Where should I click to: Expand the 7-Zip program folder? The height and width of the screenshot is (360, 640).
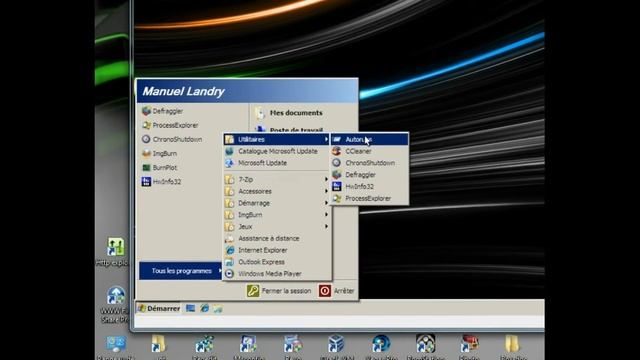point(277,180)
